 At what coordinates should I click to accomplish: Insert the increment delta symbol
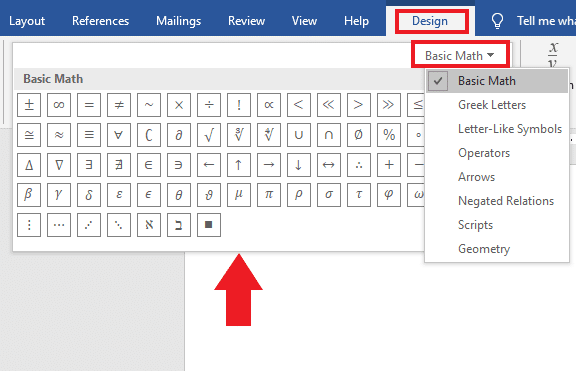click(x=29, y=165)
